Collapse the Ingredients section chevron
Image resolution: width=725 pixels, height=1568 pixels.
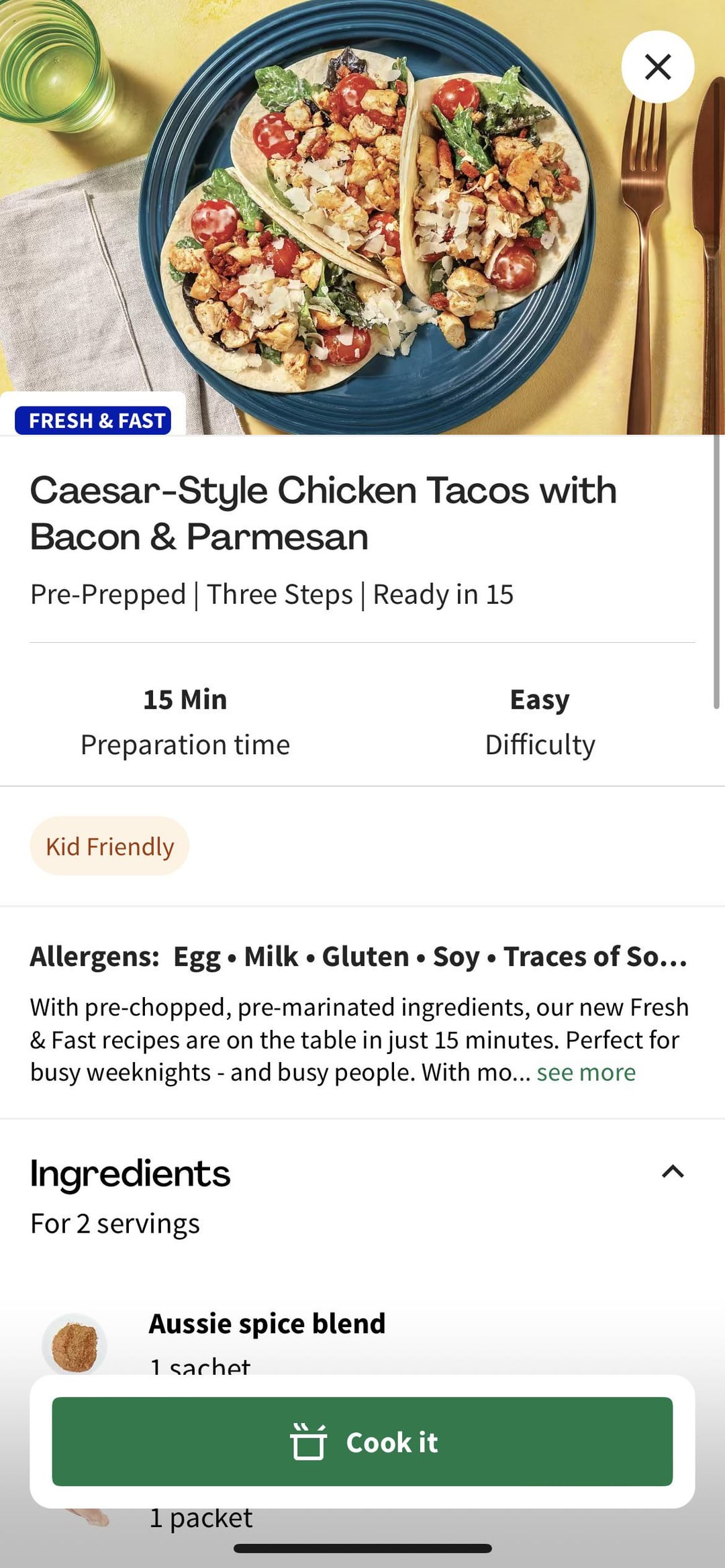coord(673,1172)
